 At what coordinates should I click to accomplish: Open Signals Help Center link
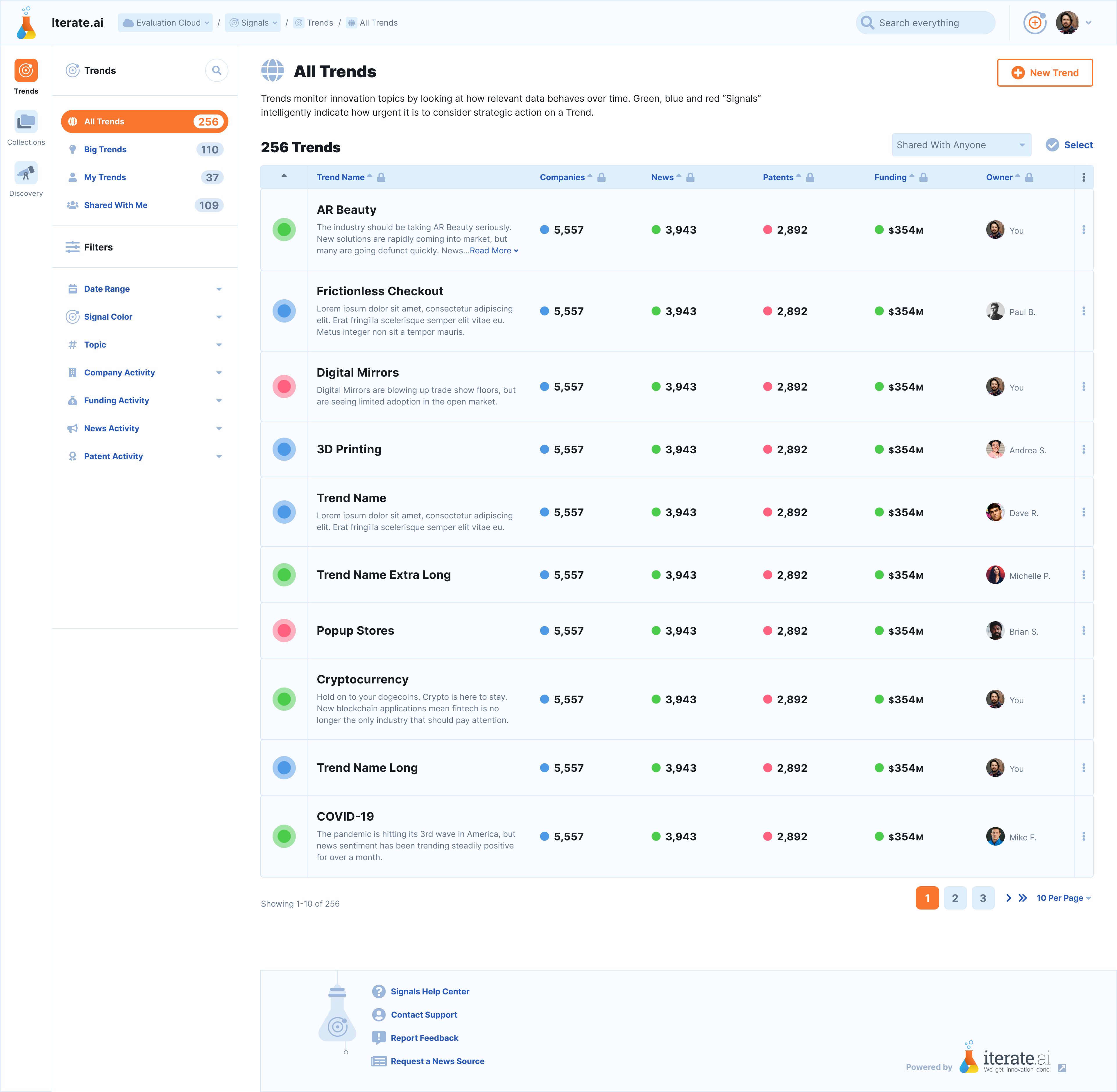(429, 992)
